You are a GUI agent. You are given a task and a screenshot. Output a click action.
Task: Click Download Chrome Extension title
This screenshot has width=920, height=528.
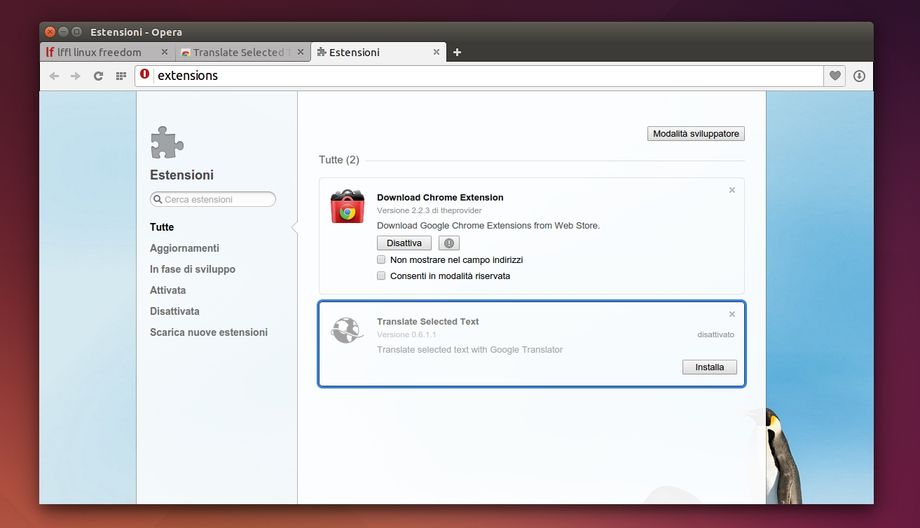click(x=440, y=198)
